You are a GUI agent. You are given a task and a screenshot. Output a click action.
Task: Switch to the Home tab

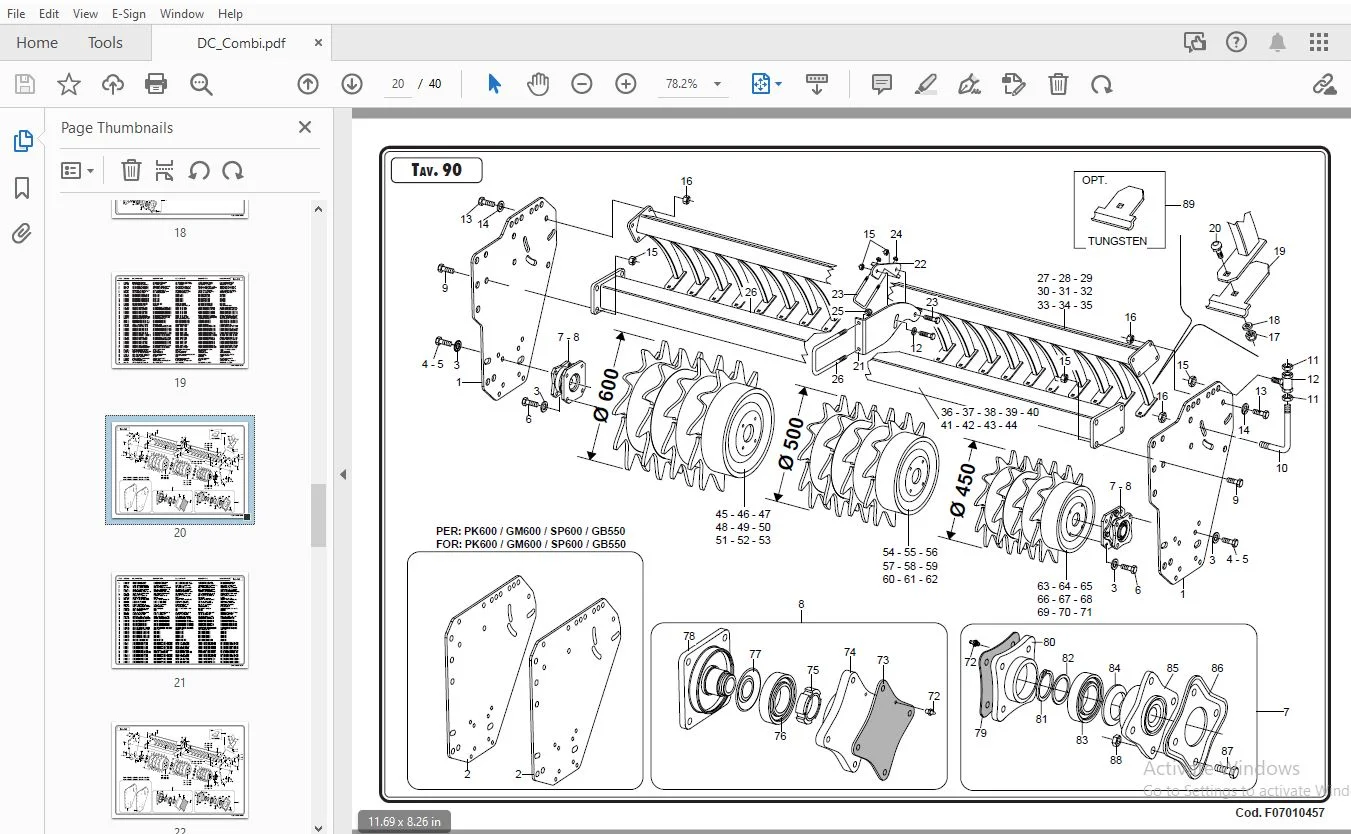(x=37, y=42)
